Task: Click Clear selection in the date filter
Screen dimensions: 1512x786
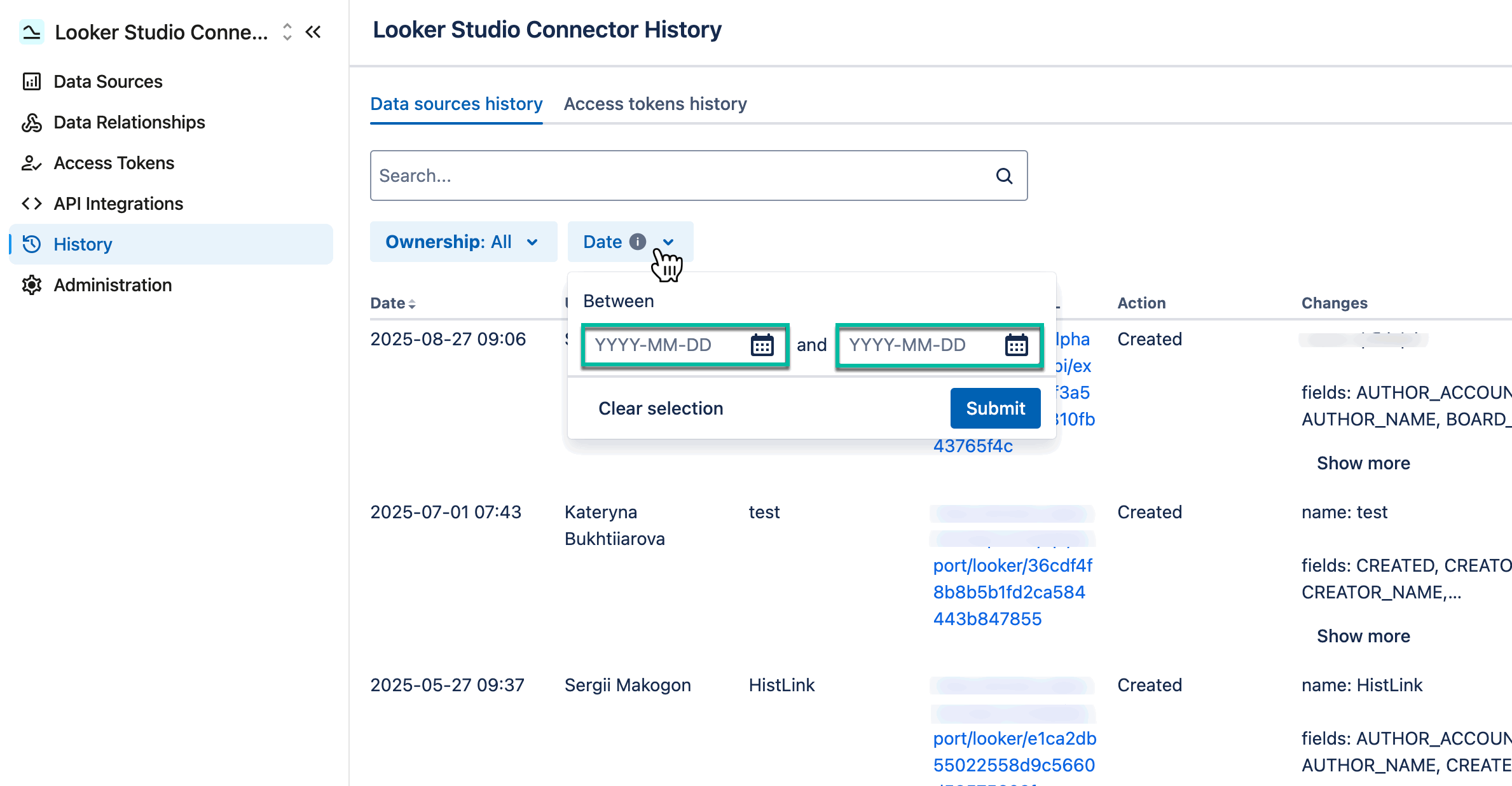Action: (661, 408)
